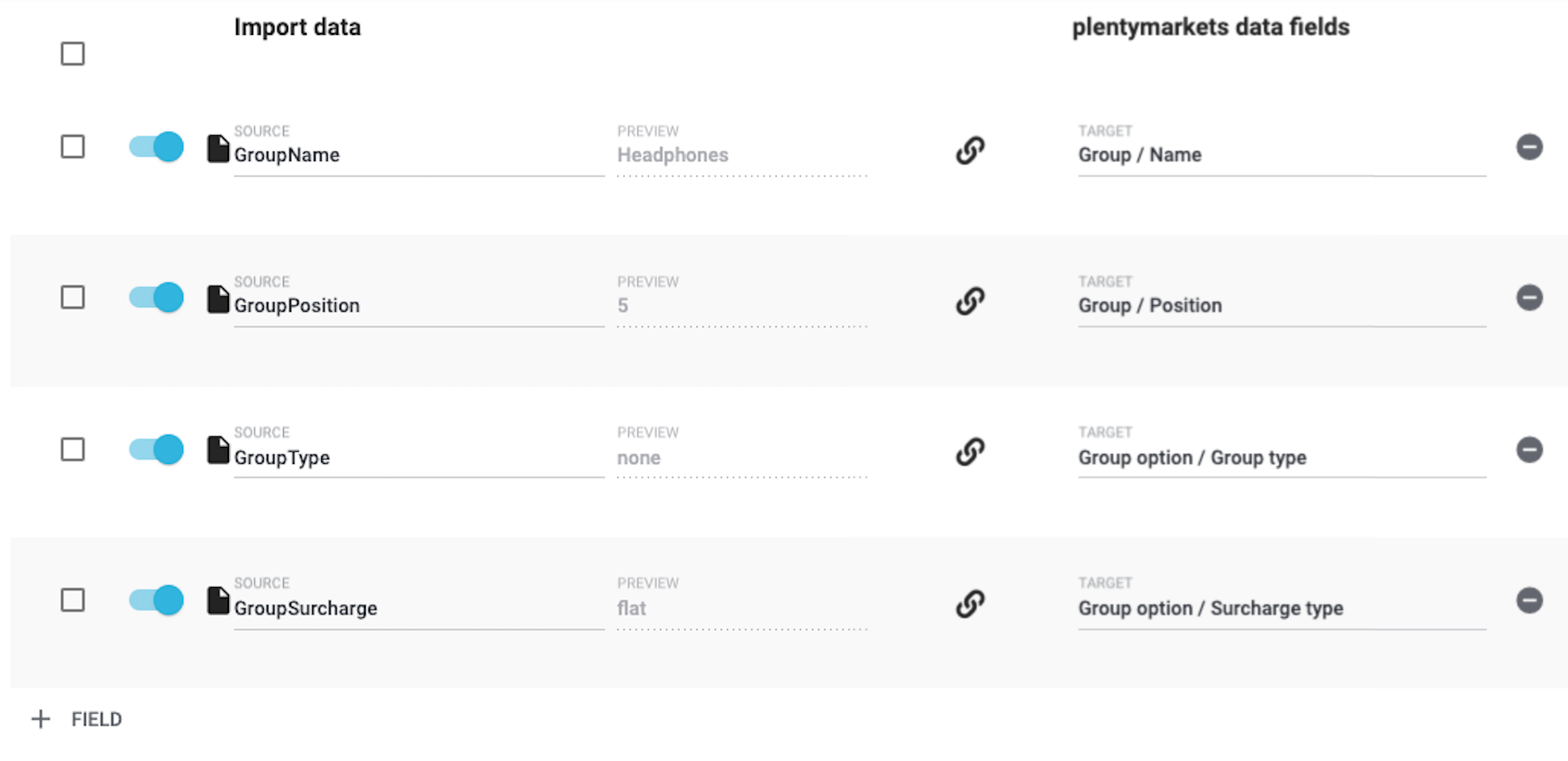Open the Group option / Surcharge type target

pos(1281,609)
